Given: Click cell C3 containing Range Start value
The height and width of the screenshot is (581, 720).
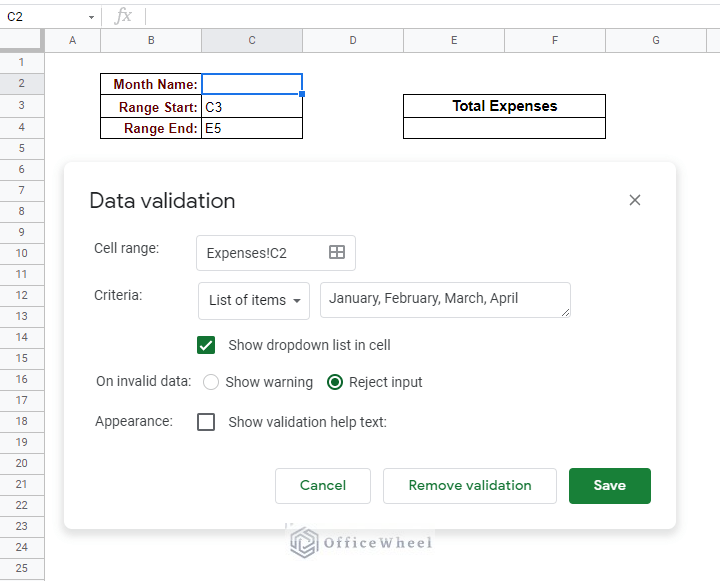Looking at the screenshot, I should click(x=252, y=107).
